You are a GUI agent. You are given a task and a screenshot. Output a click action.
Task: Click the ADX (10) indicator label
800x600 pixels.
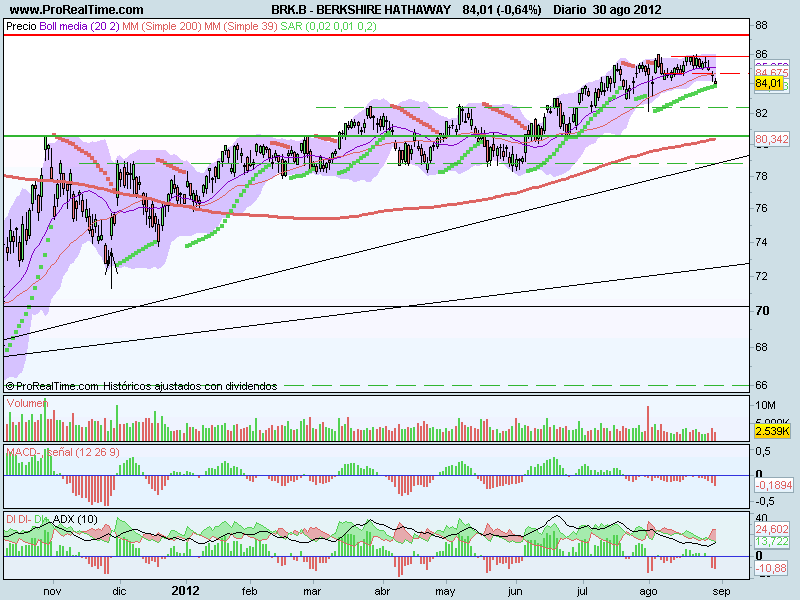tap(76, 519)
